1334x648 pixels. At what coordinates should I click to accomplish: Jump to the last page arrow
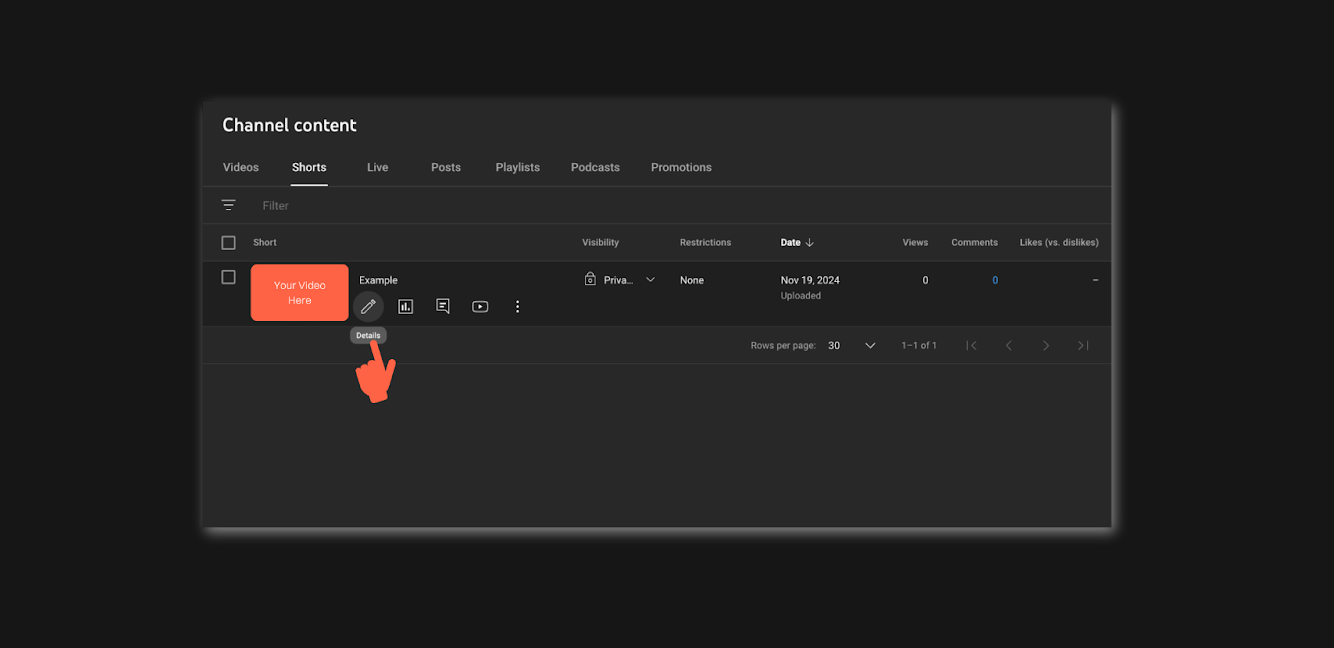pyautogui.click(x=1082, y=344)
